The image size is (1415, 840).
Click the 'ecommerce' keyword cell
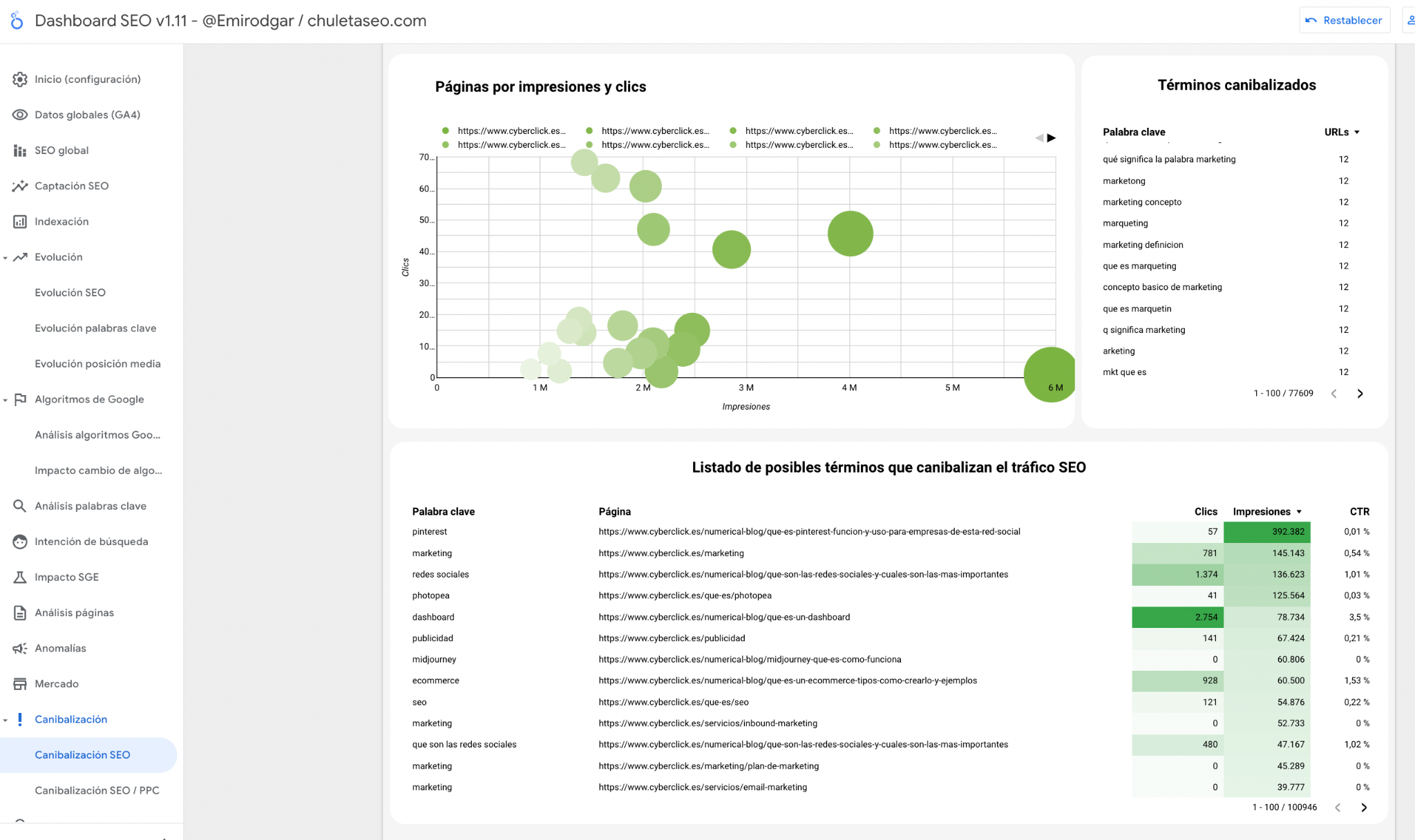[x=435, y=681]
